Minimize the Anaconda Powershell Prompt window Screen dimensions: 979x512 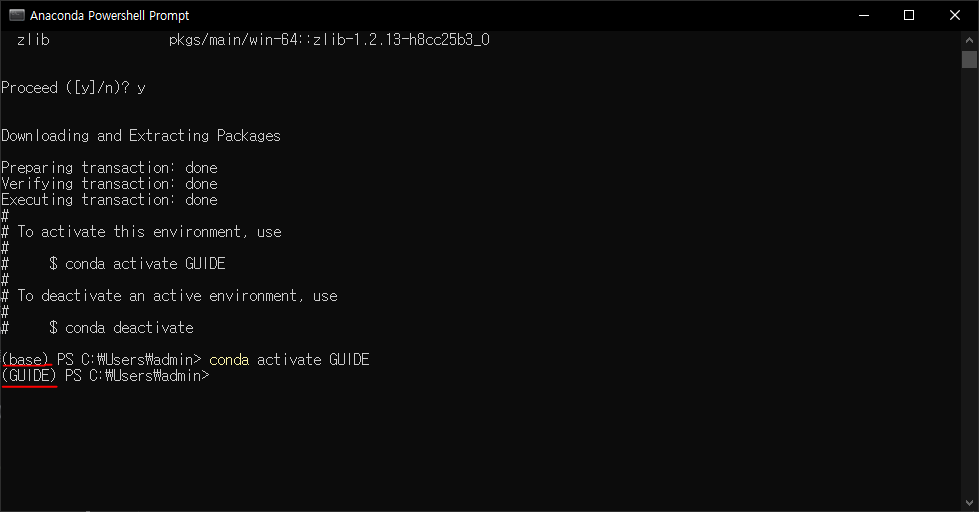coord(864,15)
